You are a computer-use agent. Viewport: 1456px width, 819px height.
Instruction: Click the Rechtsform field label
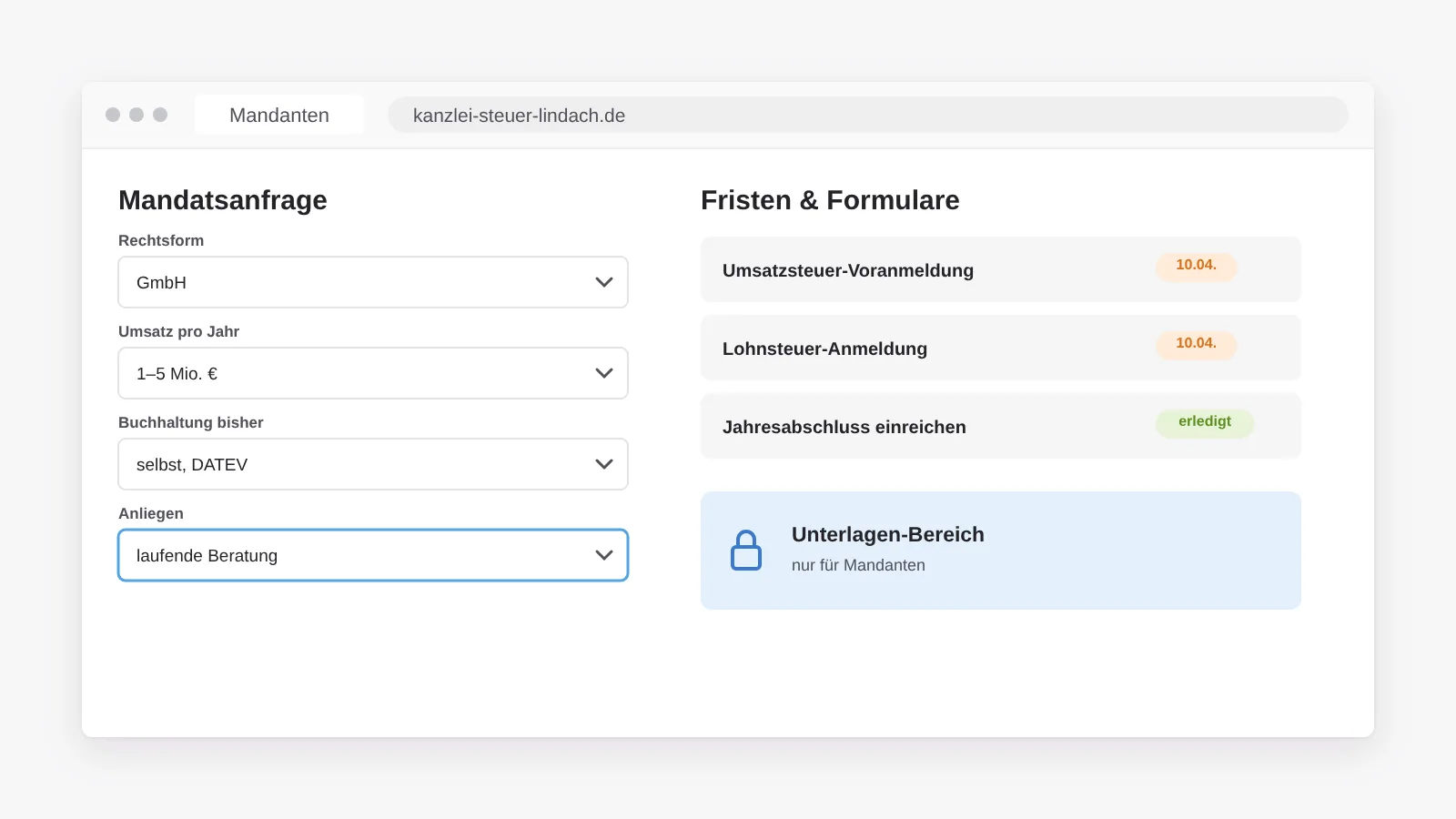(x=161, y=240)
